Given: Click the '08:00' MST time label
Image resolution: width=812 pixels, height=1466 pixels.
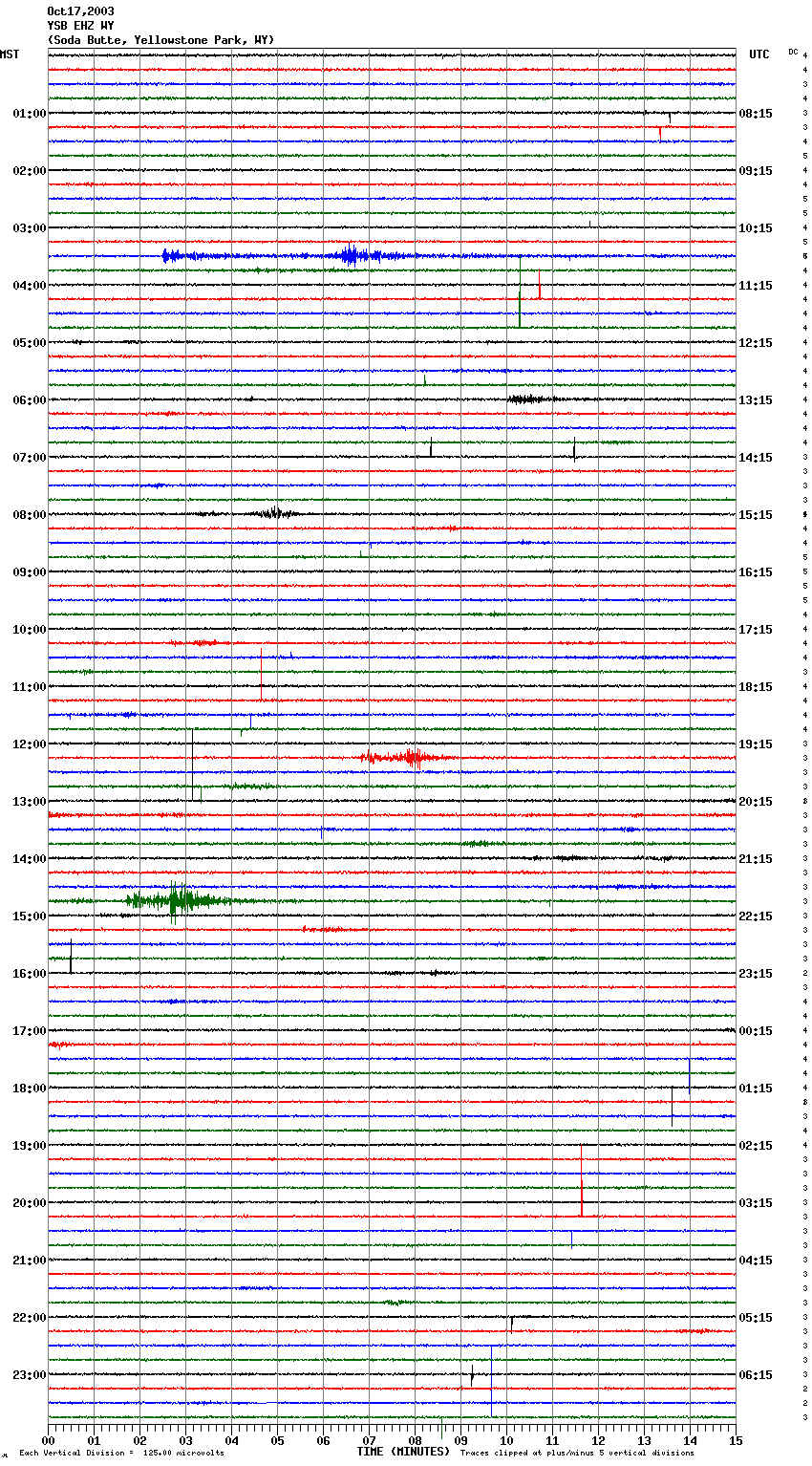Looking at the screenshot, I should (30, 515).
